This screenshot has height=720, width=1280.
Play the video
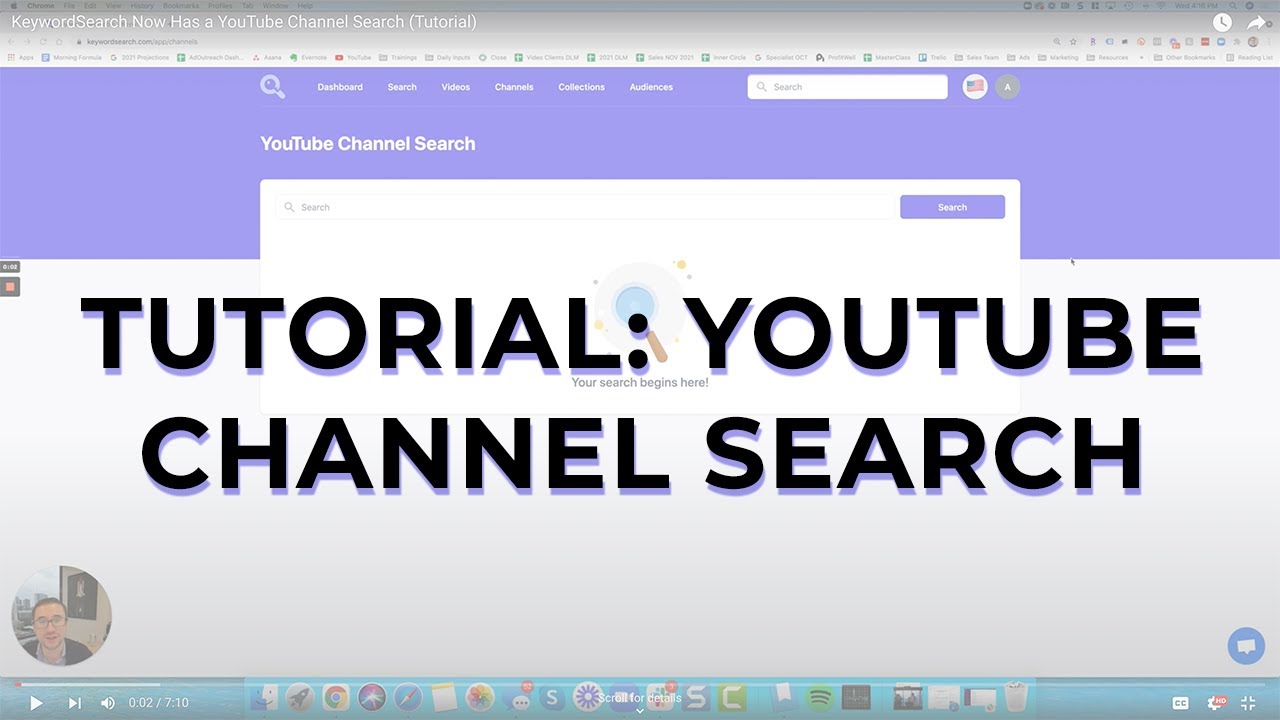click(x=36, y=703)
